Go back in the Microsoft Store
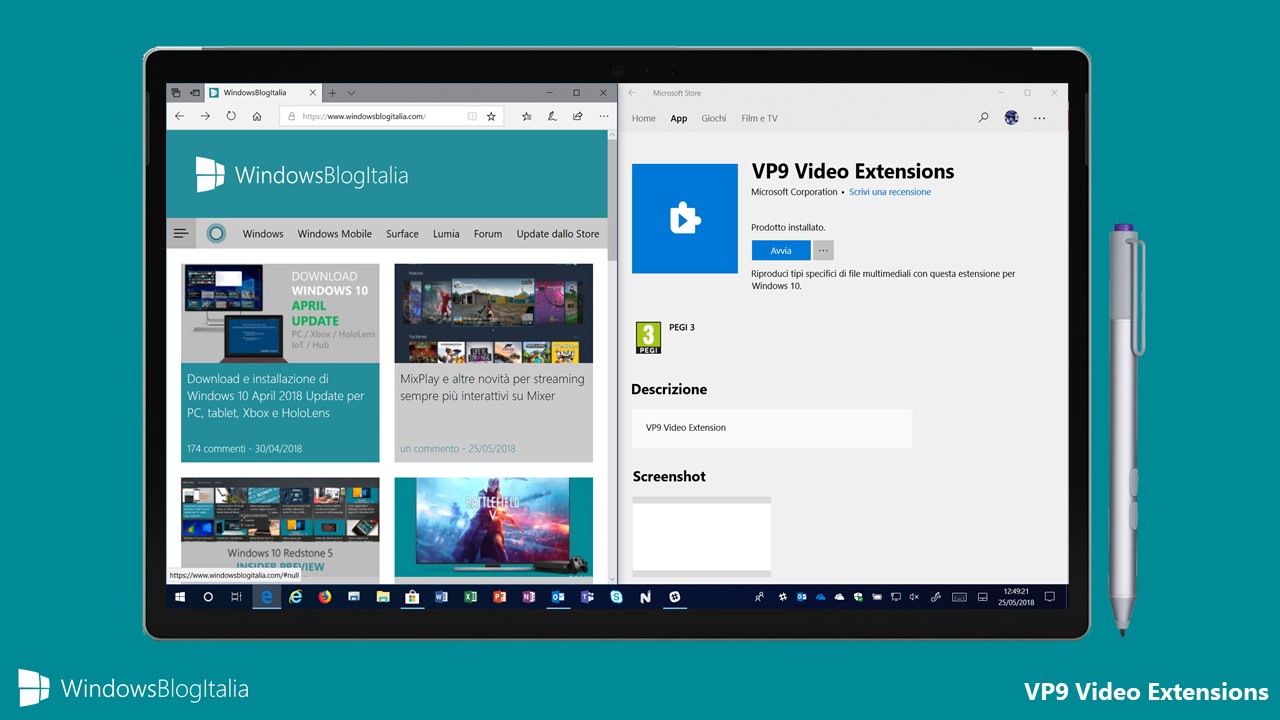The image size is (1280, 720). click(632, 93)
